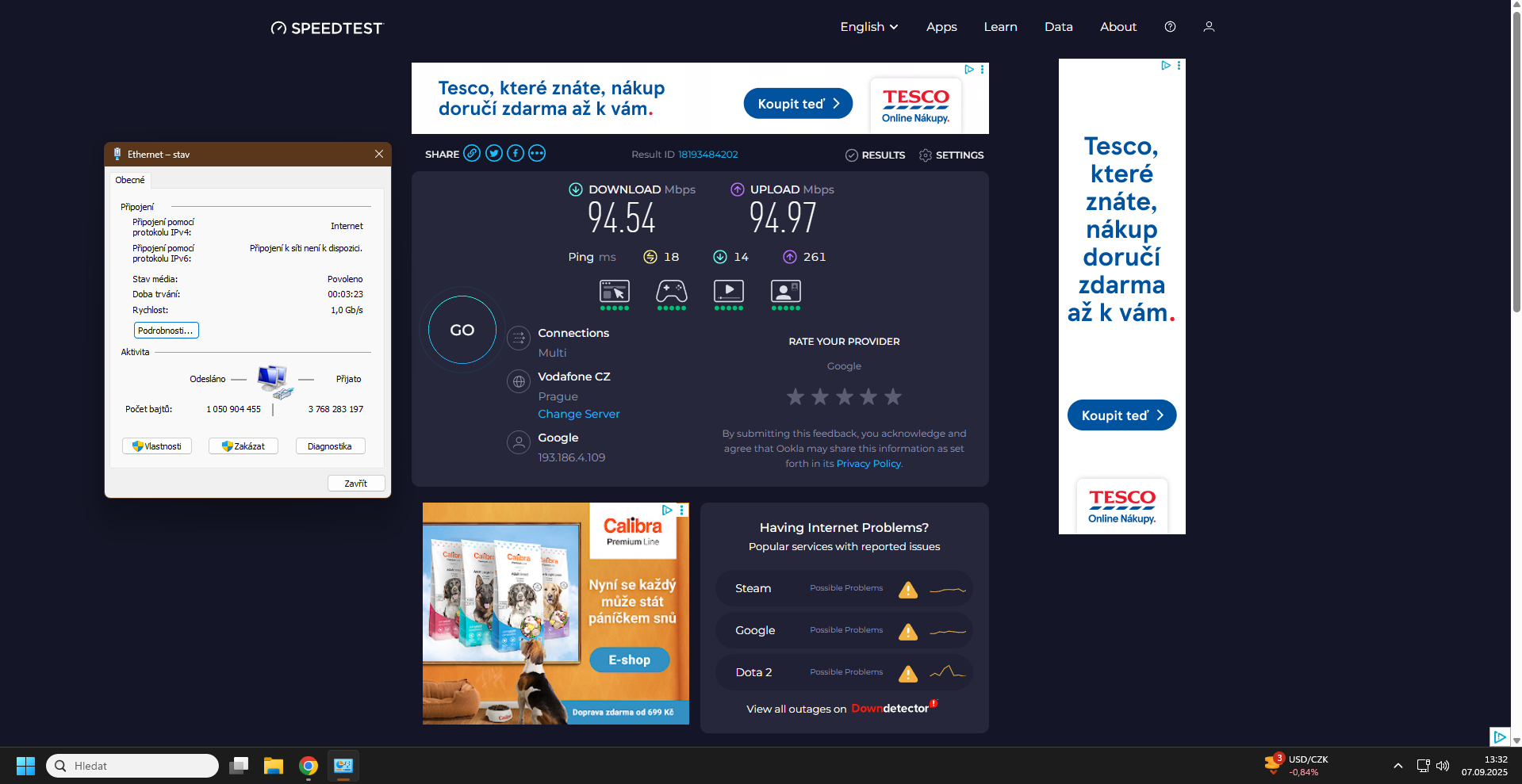Open Diagnostika in Ethernet status dialog
Screen dimensions: 1522x784
point(330,446)
